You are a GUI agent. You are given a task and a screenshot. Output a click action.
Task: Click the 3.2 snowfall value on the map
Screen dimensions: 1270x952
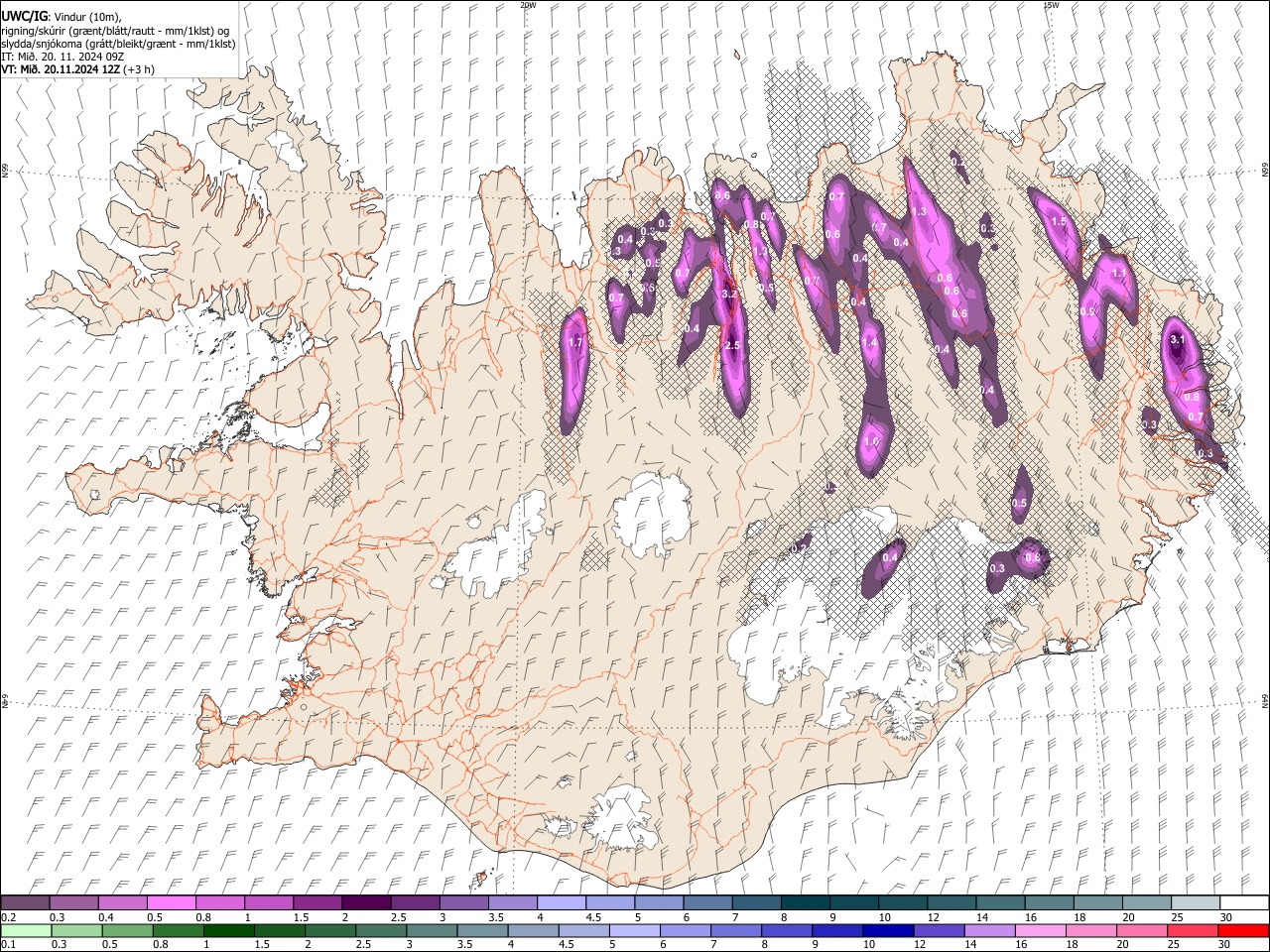[x=729, y=295]
